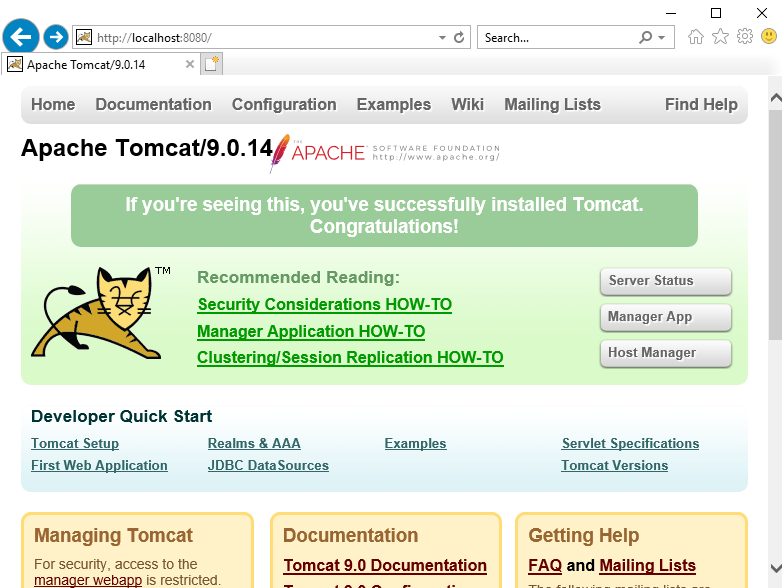Open Configuration in the navigation bar
782x588 pixels.
pos(284,104)
